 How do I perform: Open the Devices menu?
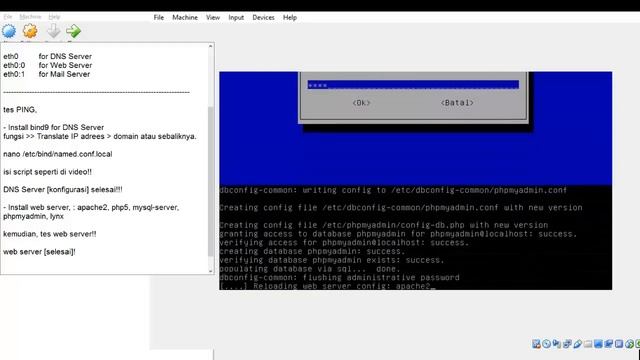pos(263,17)
